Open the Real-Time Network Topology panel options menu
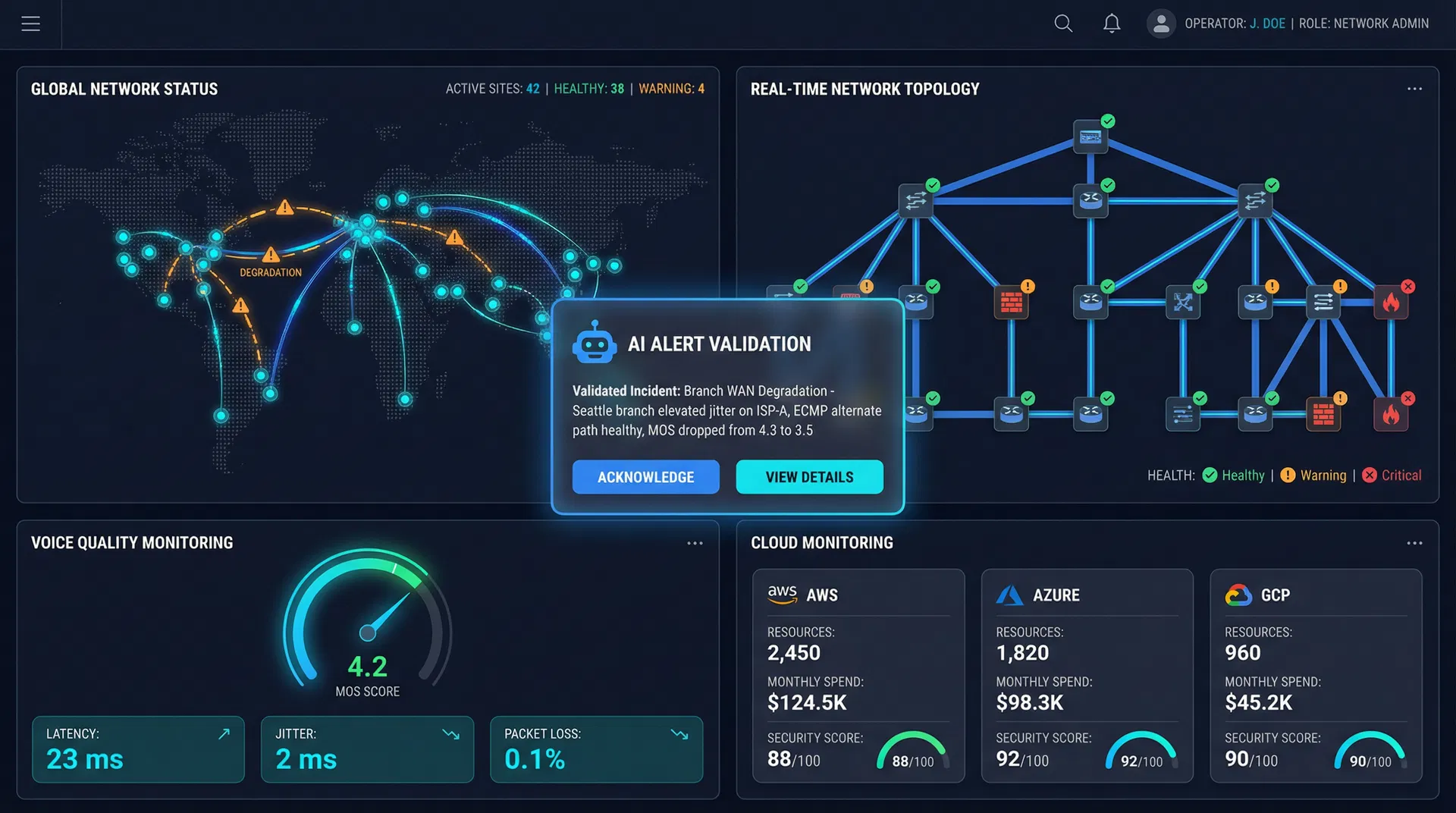The image size is (1456, 813). (1415, 89)
